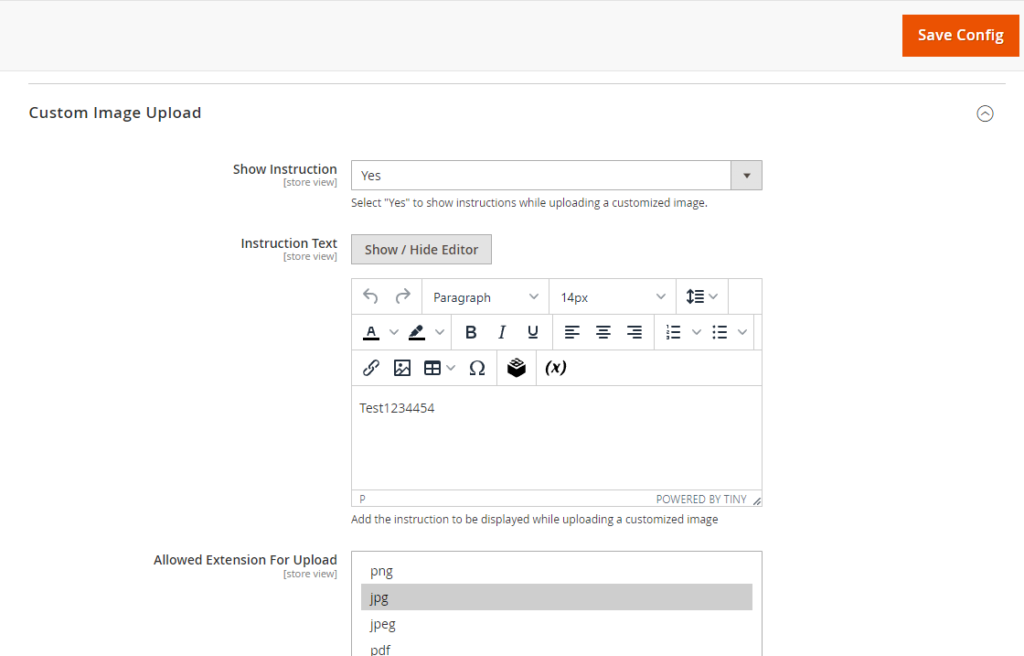
Task: Open the Paragraph format dropdown
Action: click(484, 296)
